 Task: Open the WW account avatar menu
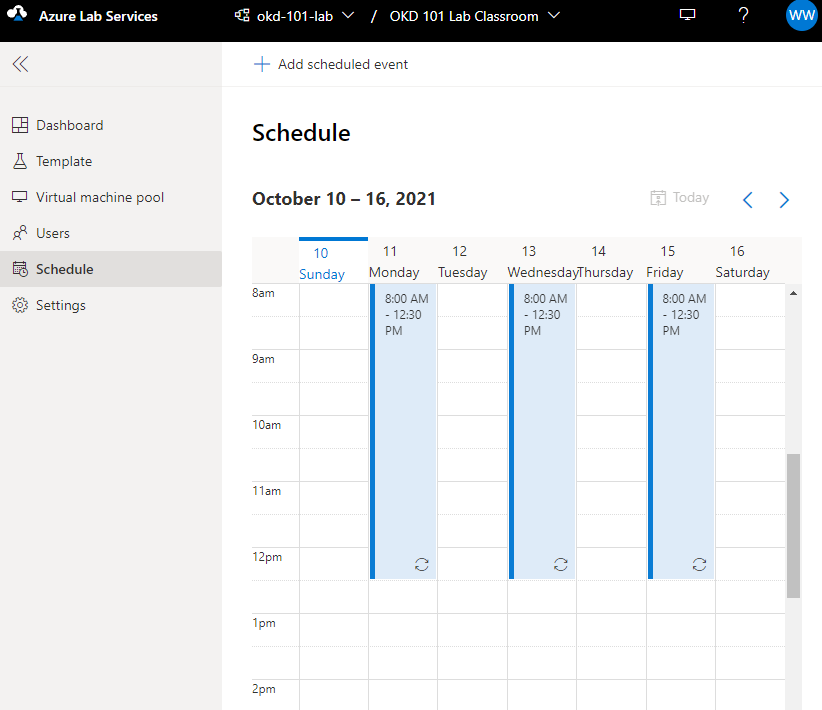click(802, 15)
